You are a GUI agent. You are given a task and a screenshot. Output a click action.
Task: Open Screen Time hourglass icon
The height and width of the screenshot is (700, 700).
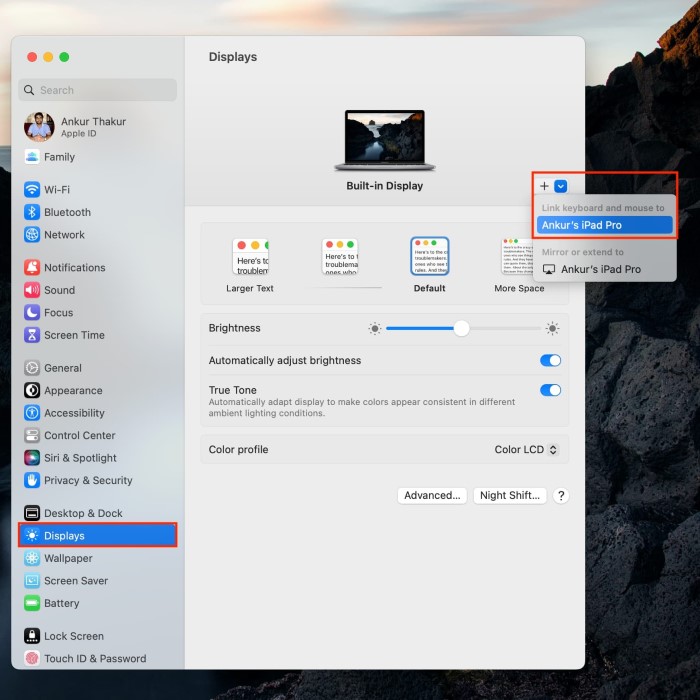click(32, 335)
